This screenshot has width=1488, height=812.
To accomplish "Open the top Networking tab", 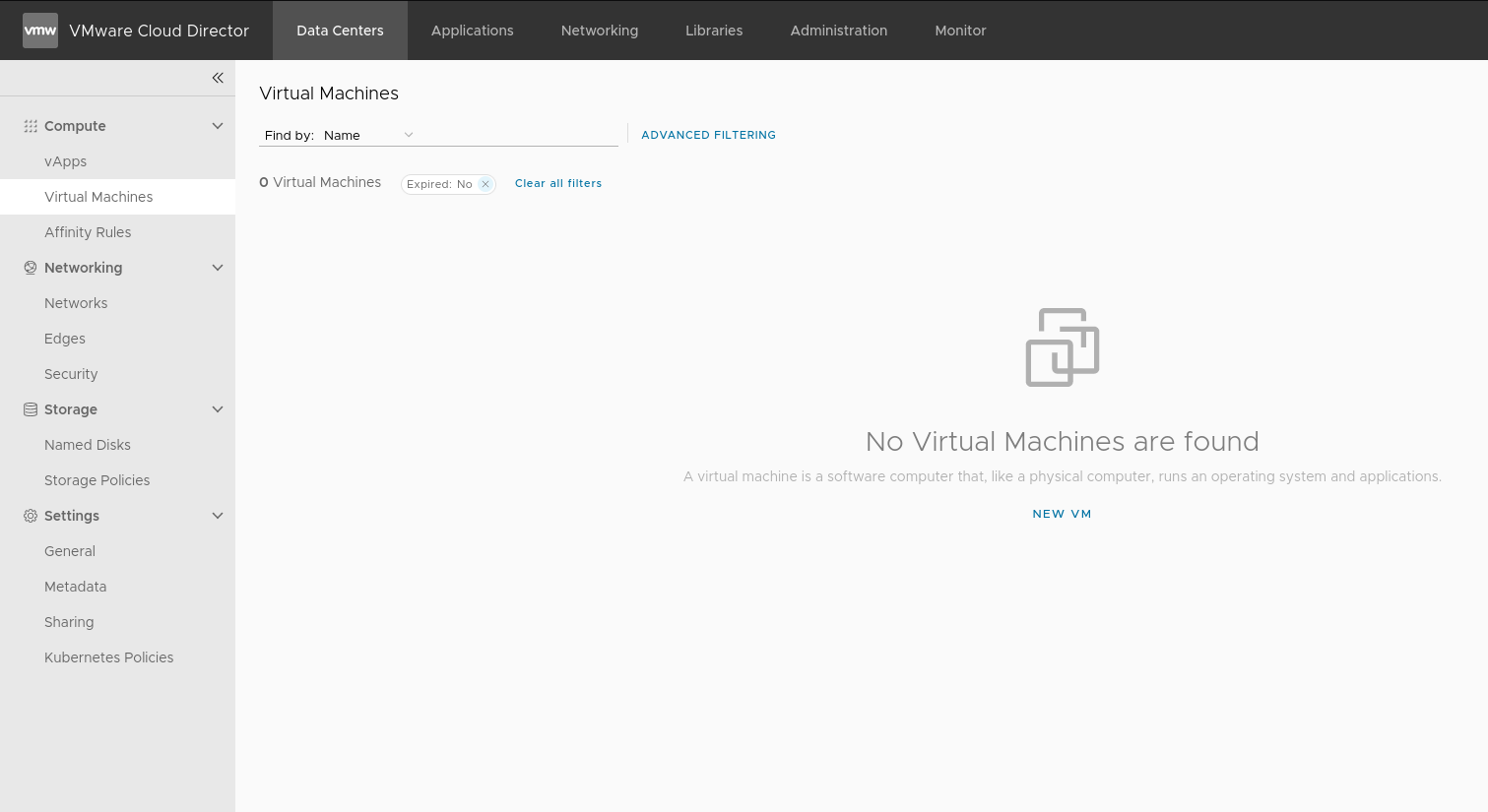I will [600, 31].
